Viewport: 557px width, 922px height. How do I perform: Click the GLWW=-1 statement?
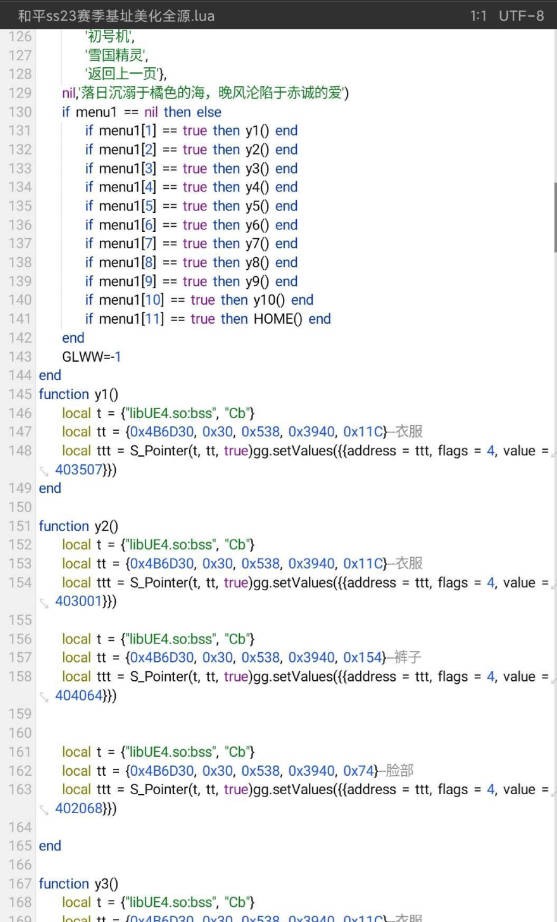[x=91, y=356]
